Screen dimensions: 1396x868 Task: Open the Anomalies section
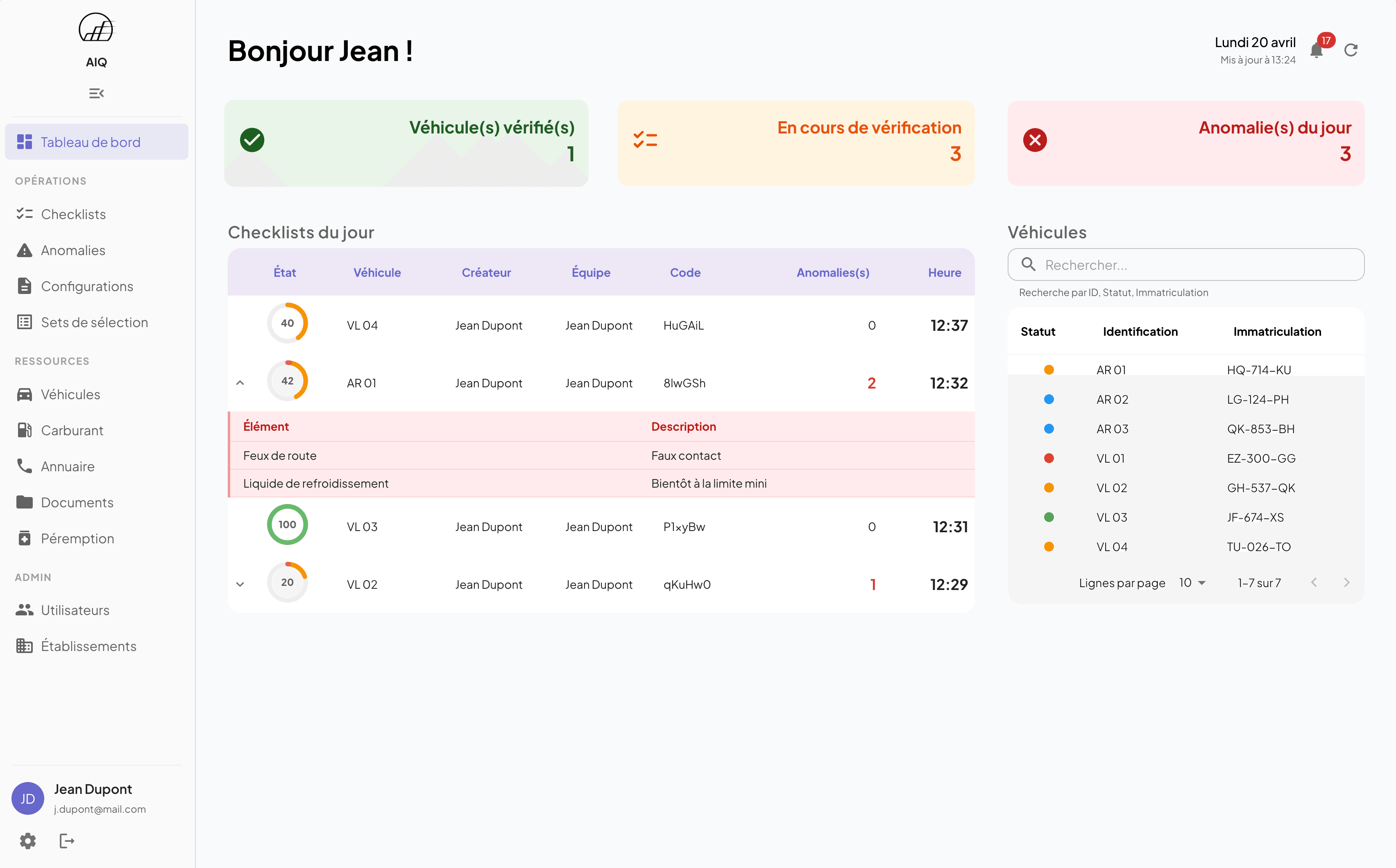click(73, 250)
